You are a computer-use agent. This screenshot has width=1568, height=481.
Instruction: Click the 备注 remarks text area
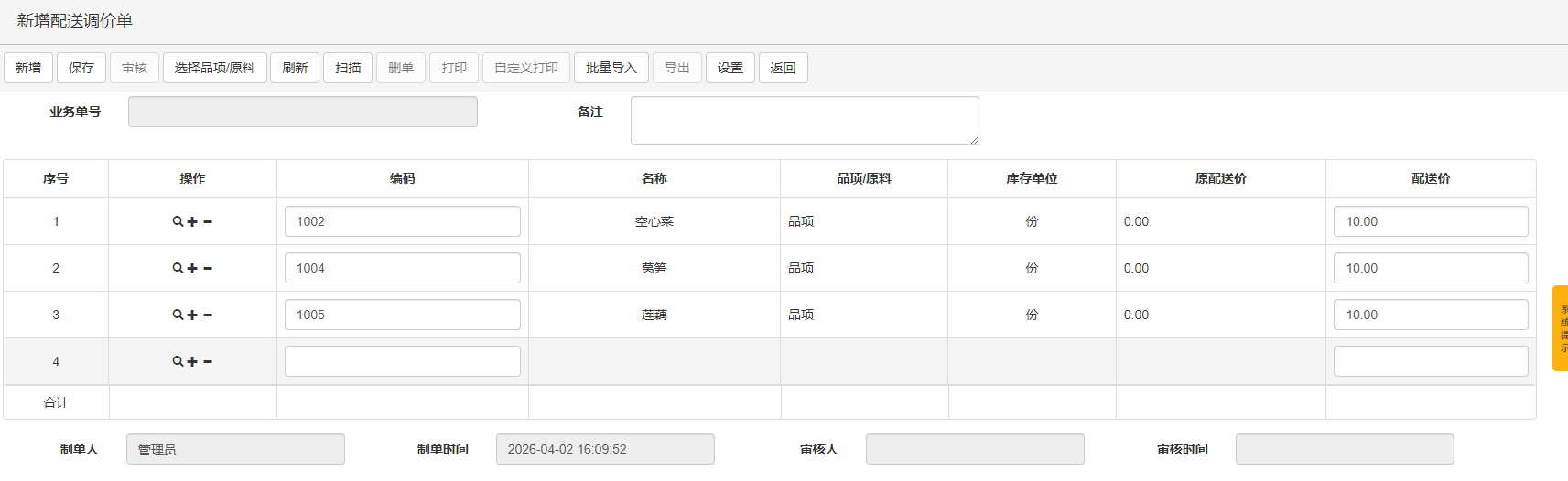point(805,121)
